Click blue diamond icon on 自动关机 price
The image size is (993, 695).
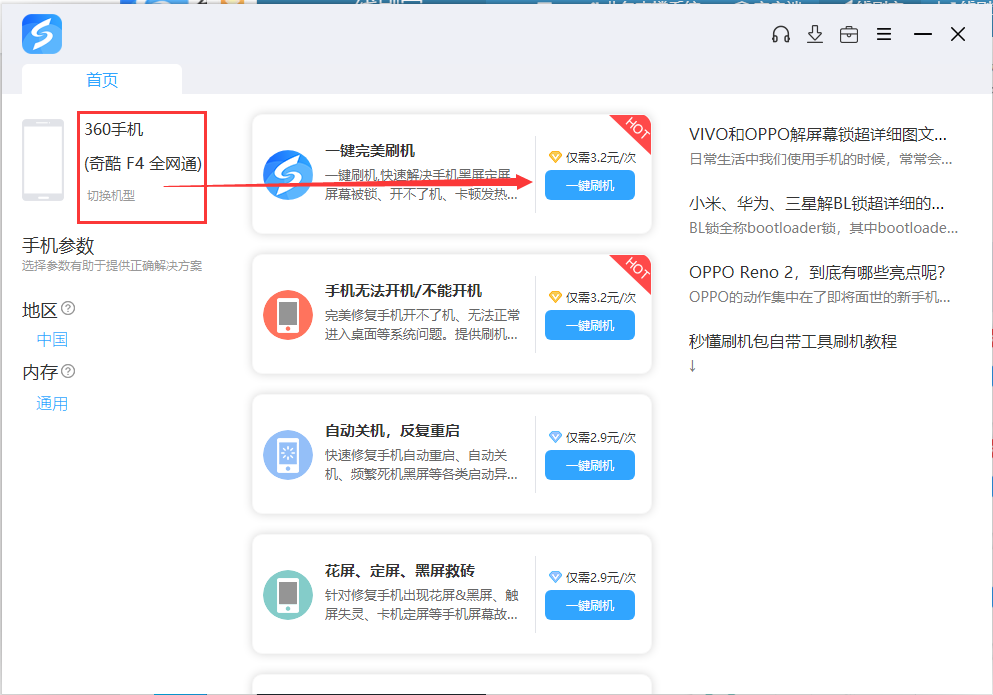555,437
